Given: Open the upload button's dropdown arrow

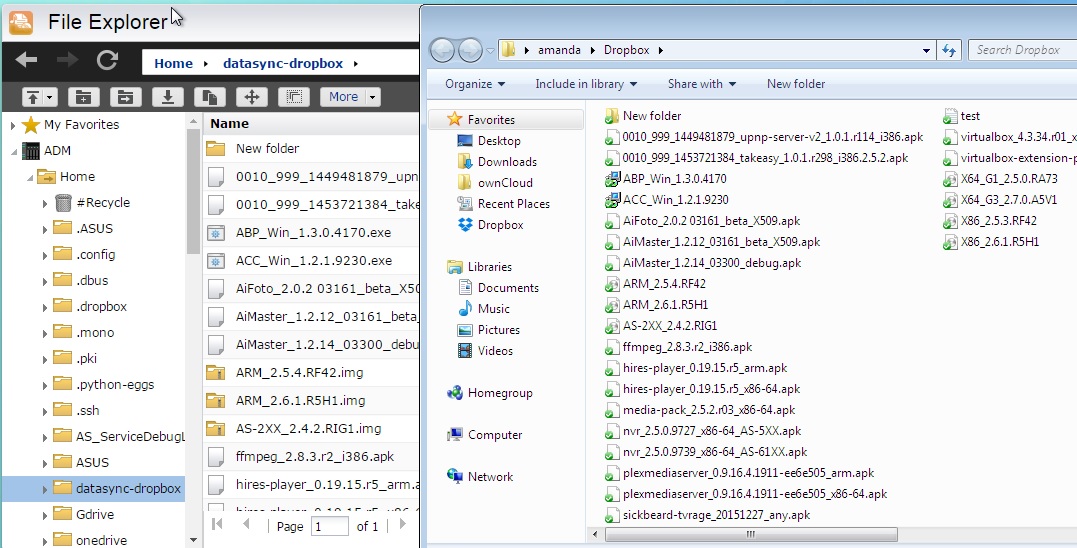Looking at the screenshot, I should pyautogui.click(x=49, y=97).
